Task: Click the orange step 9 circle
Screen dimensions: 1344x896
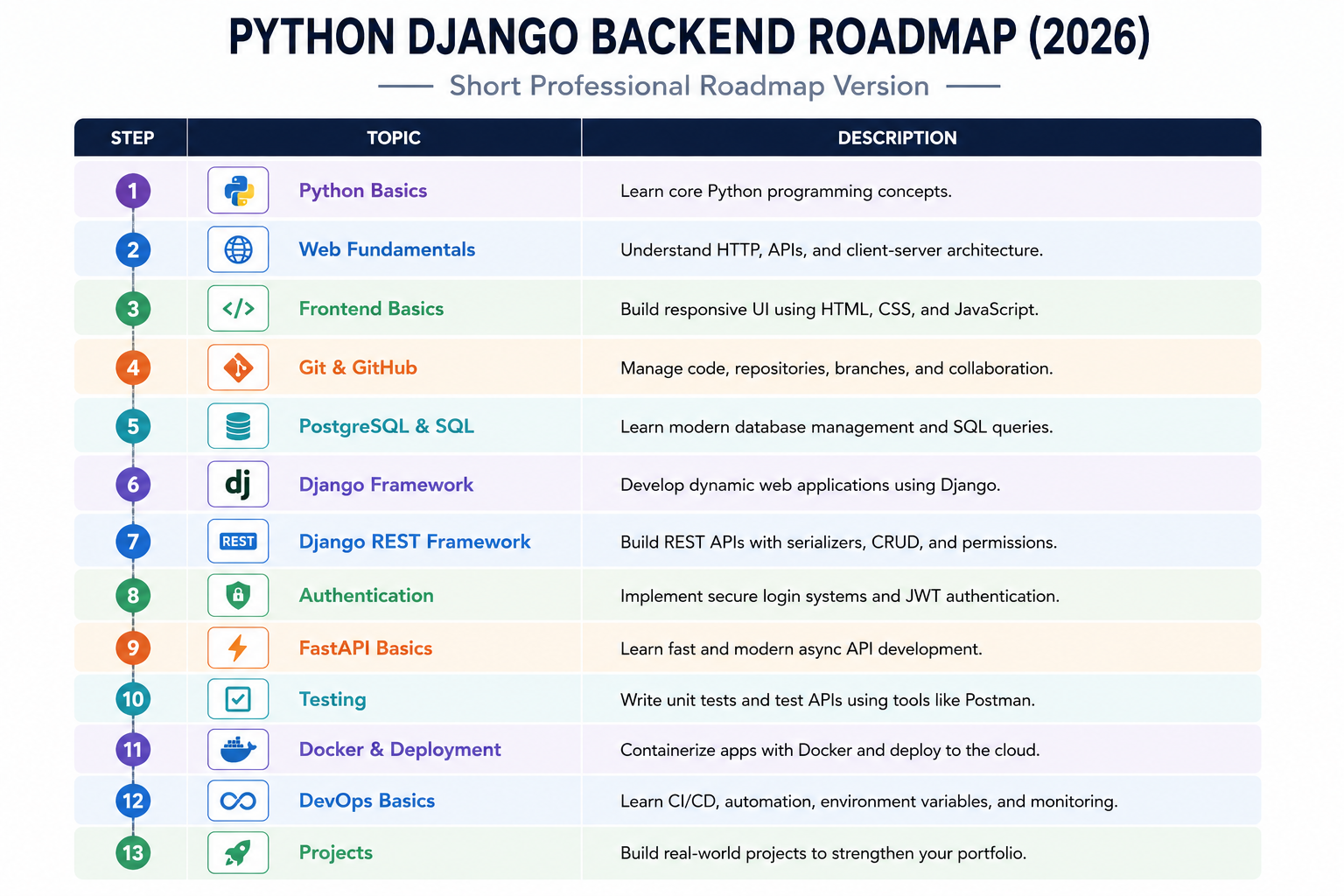Action: pyautogui.click(x=133, y=647)
